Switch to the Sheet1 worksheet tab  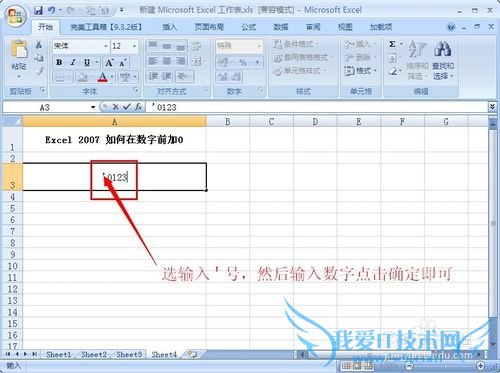[x=58, y=354]
